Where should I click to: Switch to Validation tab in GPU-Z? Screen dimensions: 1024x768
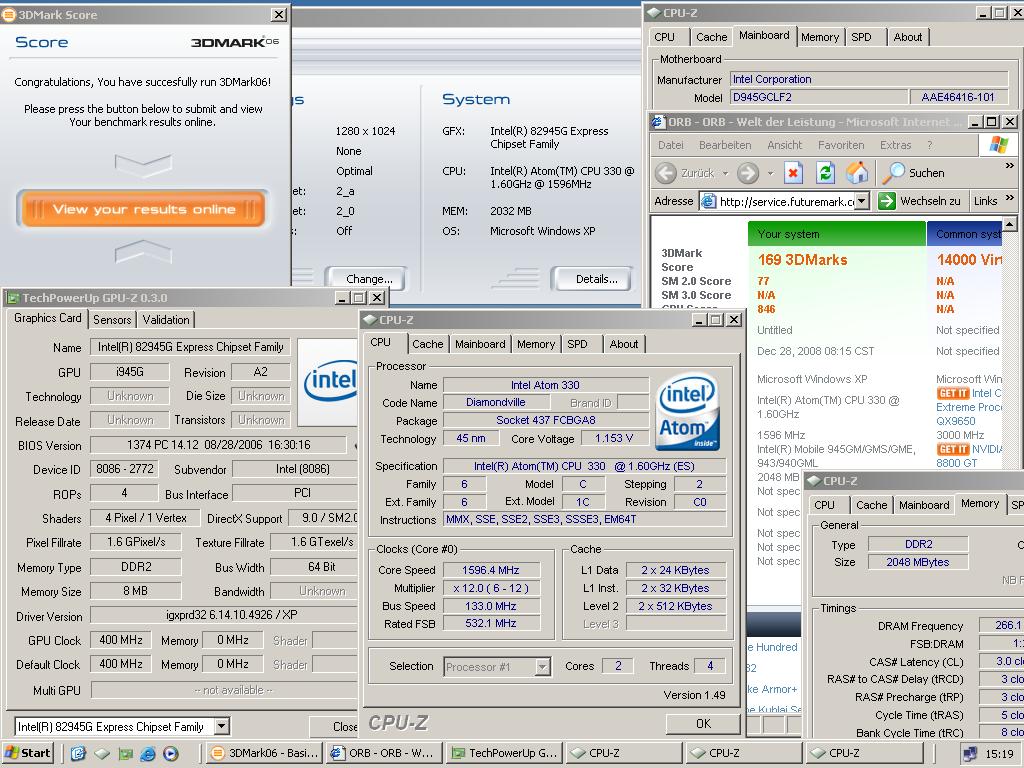(x=166, y=319)
